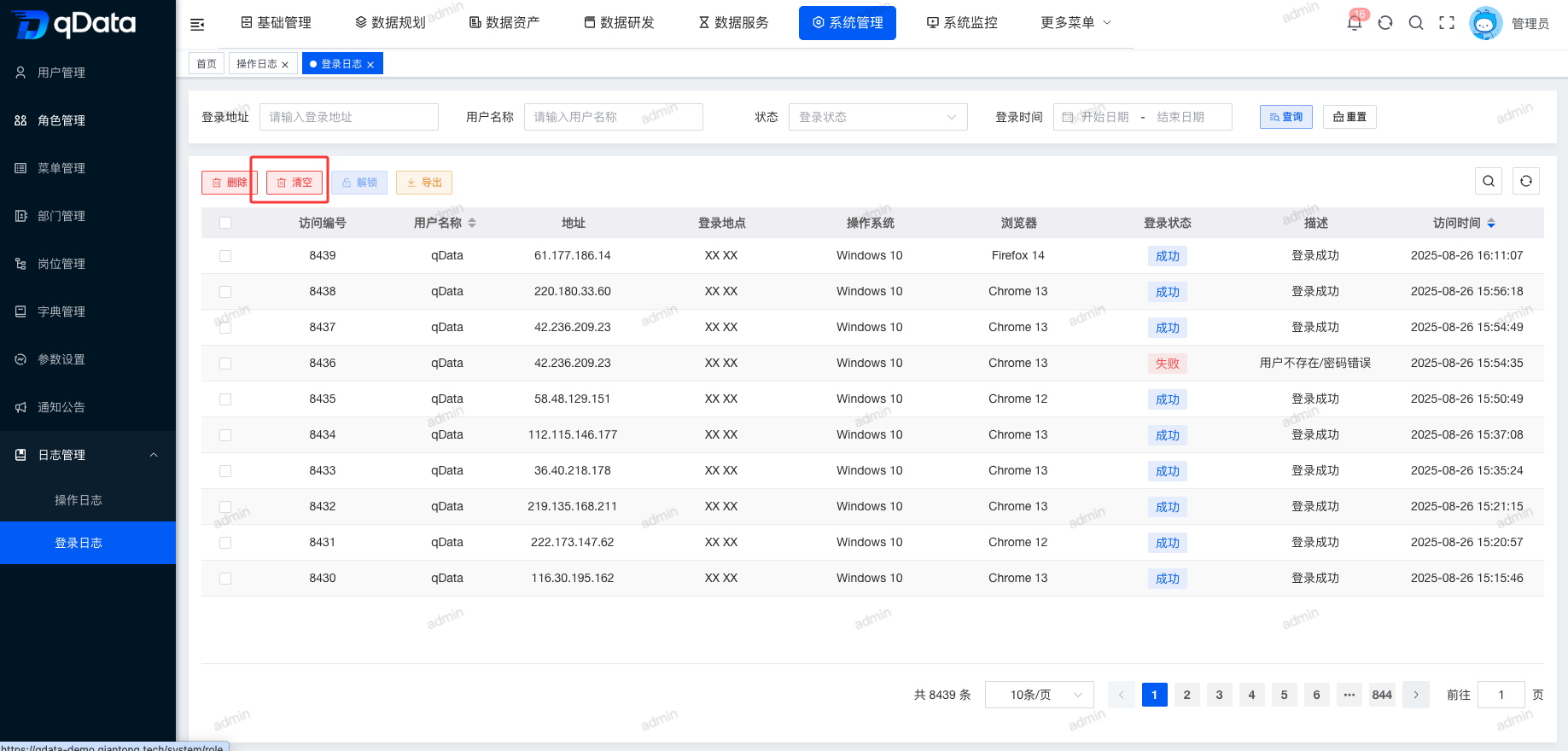Viewport: 1568px width, 751px height.
Task: Click the 失败 status tag in row 8436
Action: (x=1167, y=364)
